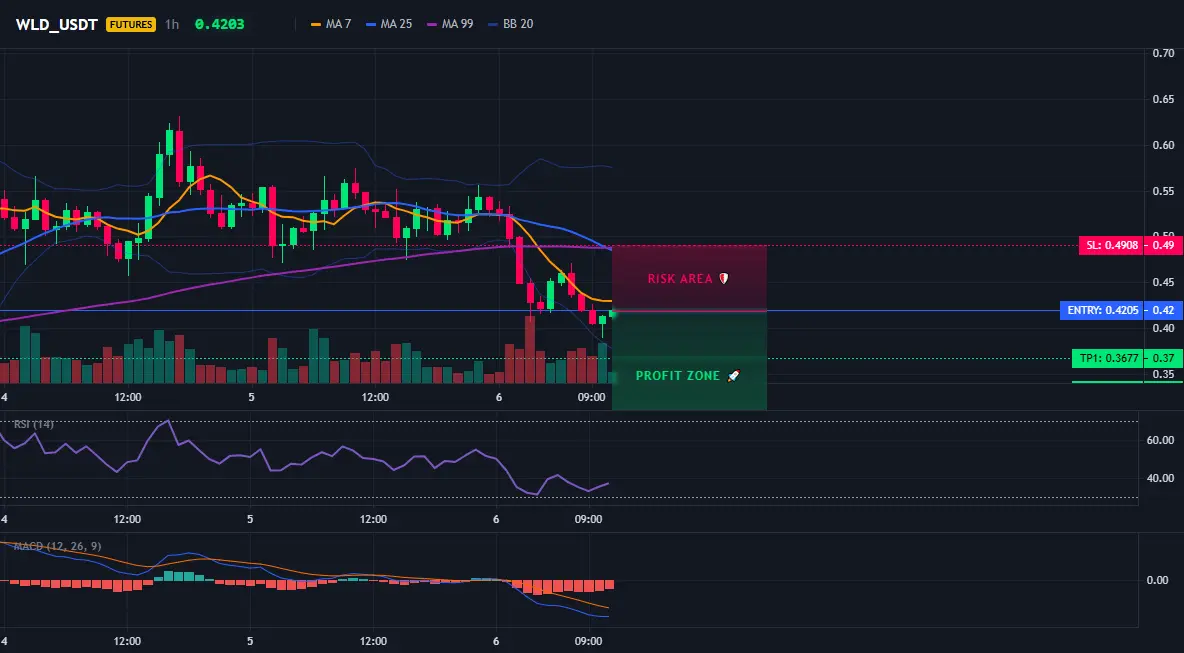Toggle the MA 7 legend entry
The width and height of the screenshot is (1184, 653).
tap(331, 24)
